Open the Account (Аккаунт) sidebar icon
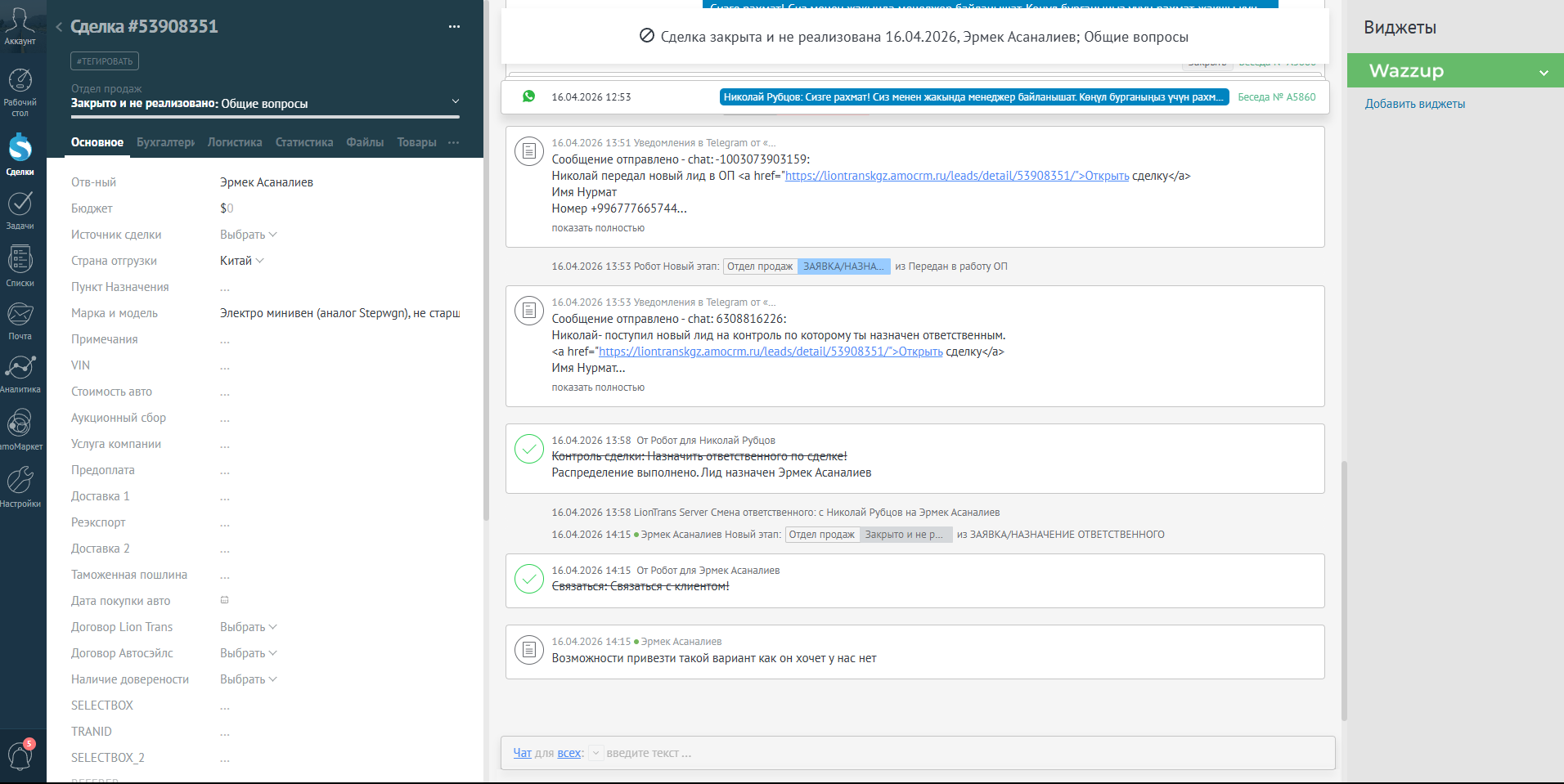Screen dimensions: 1564x784 [x=20, y=26]
